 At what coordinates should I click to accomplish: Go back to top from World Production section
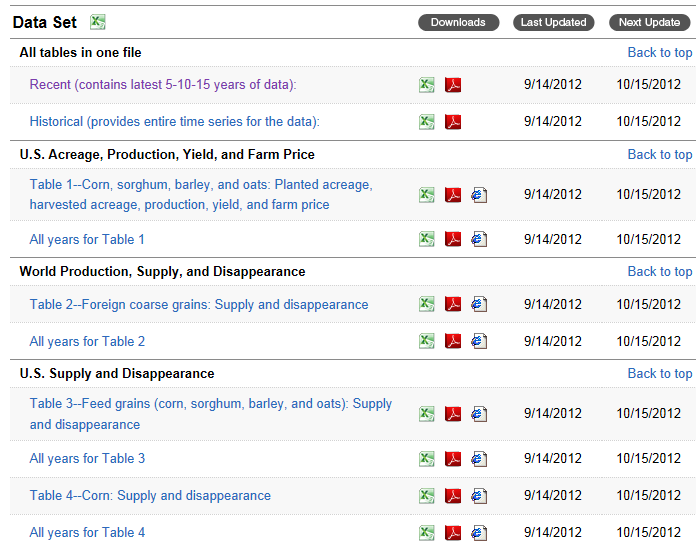coord(659,271)
